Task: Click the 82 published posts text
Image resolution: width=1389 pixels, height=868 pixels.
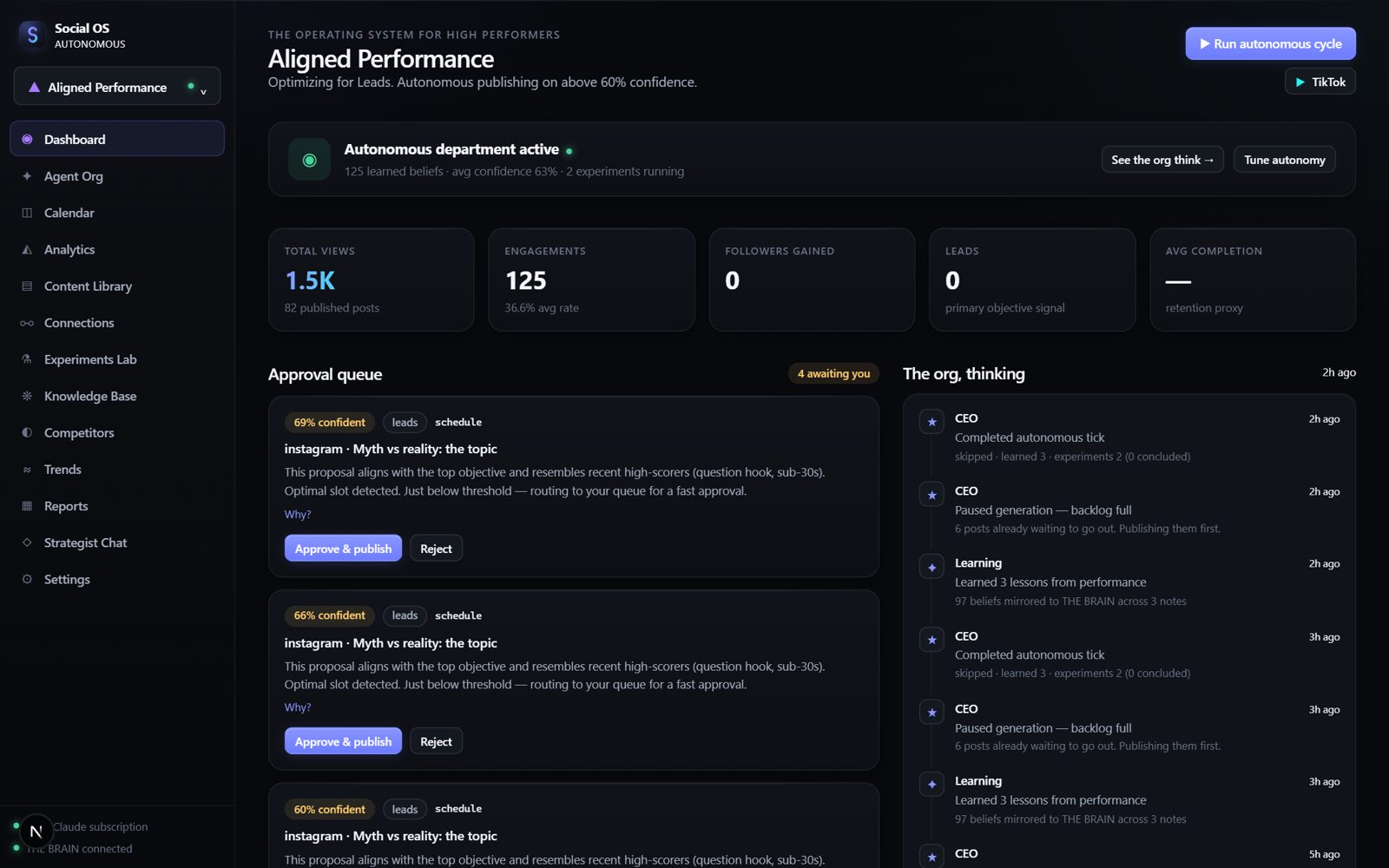Action: (332, 308)
